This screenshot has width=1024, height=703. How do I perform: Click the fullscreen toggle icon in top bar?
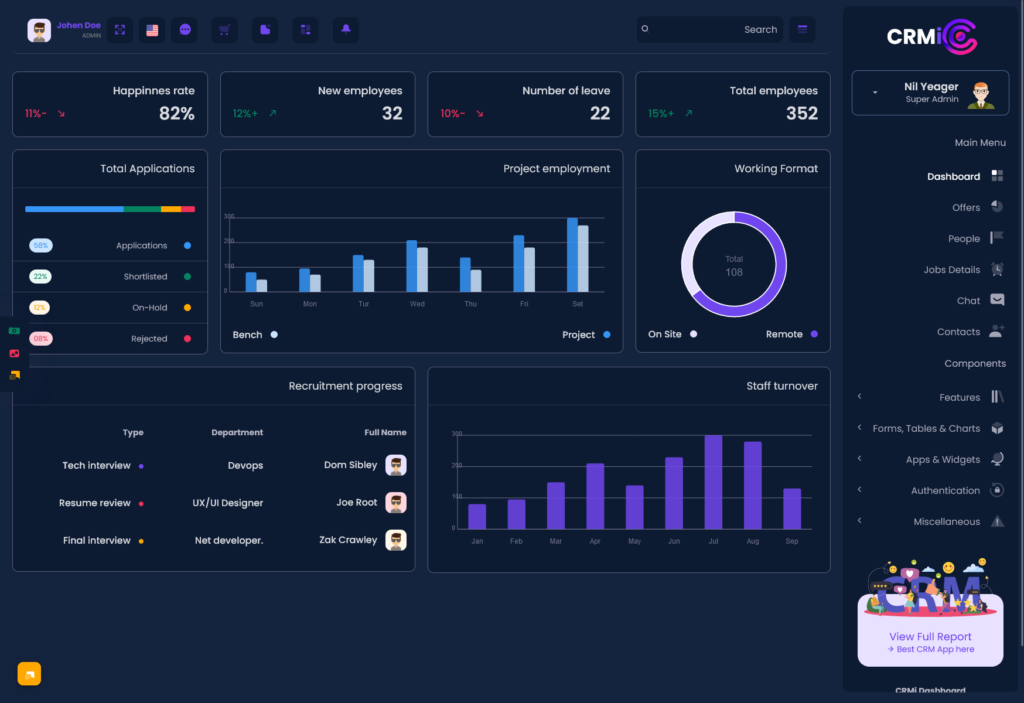(x=120, y=29)
